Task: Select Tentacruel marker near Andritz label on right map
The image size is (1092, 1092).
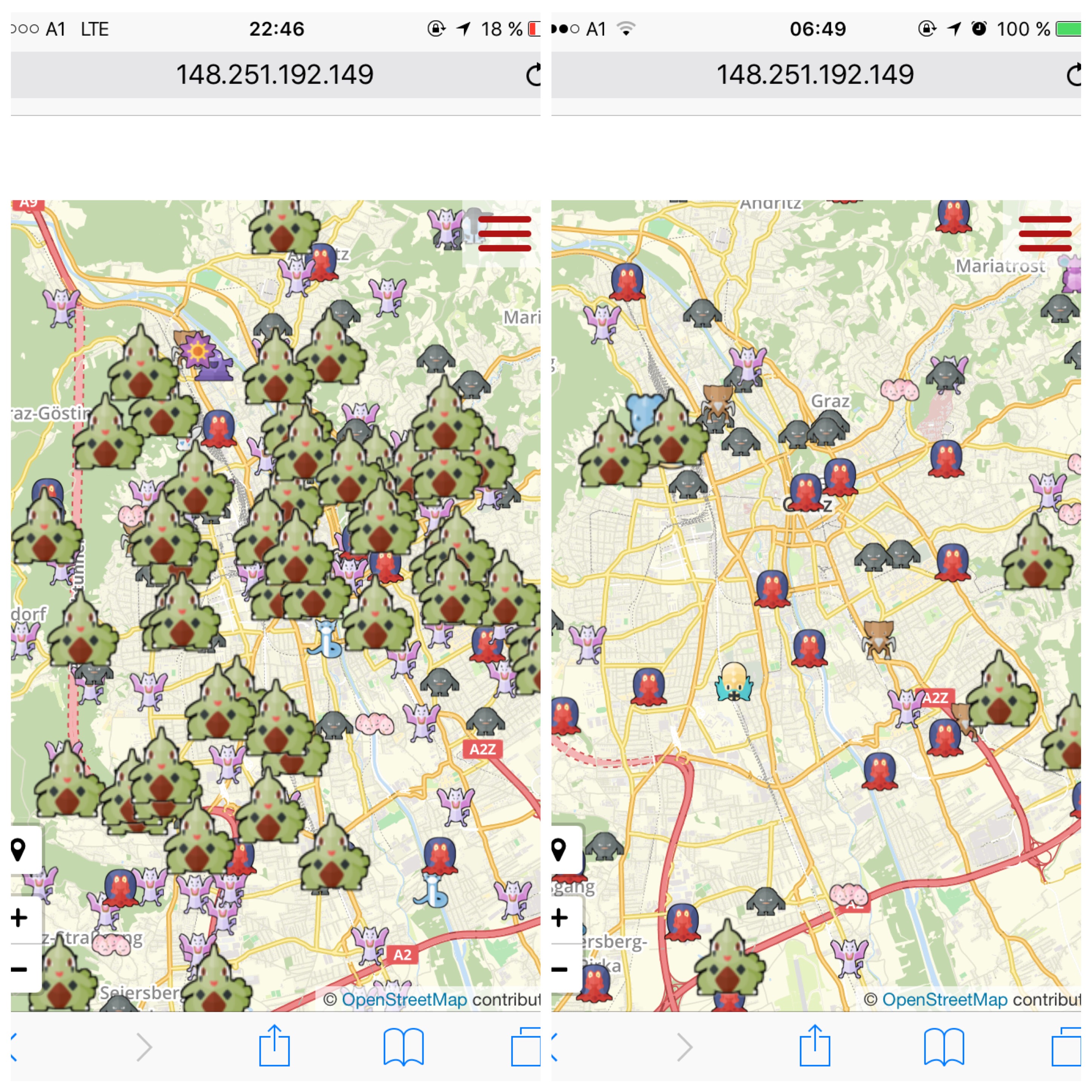Action: click(x=954, y=216)
